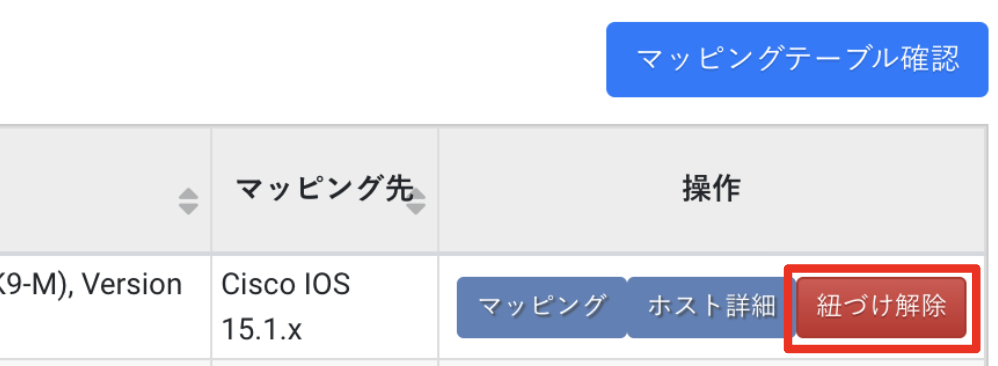
Task: Sort マッピング先 column descending with down arrow
Action: [416, 209]
